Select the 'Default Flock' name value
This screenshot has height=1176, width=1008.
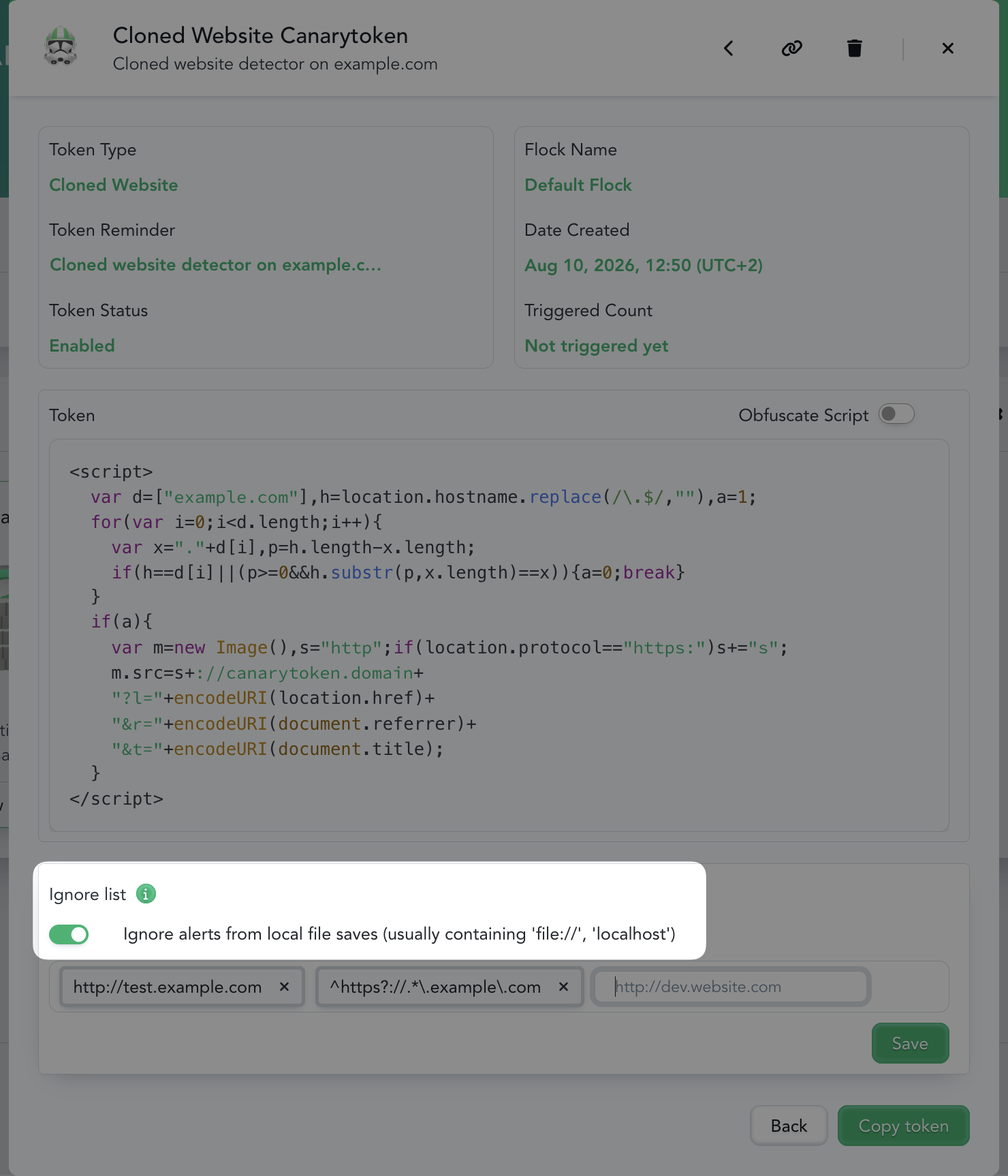[x=578, y=185]
